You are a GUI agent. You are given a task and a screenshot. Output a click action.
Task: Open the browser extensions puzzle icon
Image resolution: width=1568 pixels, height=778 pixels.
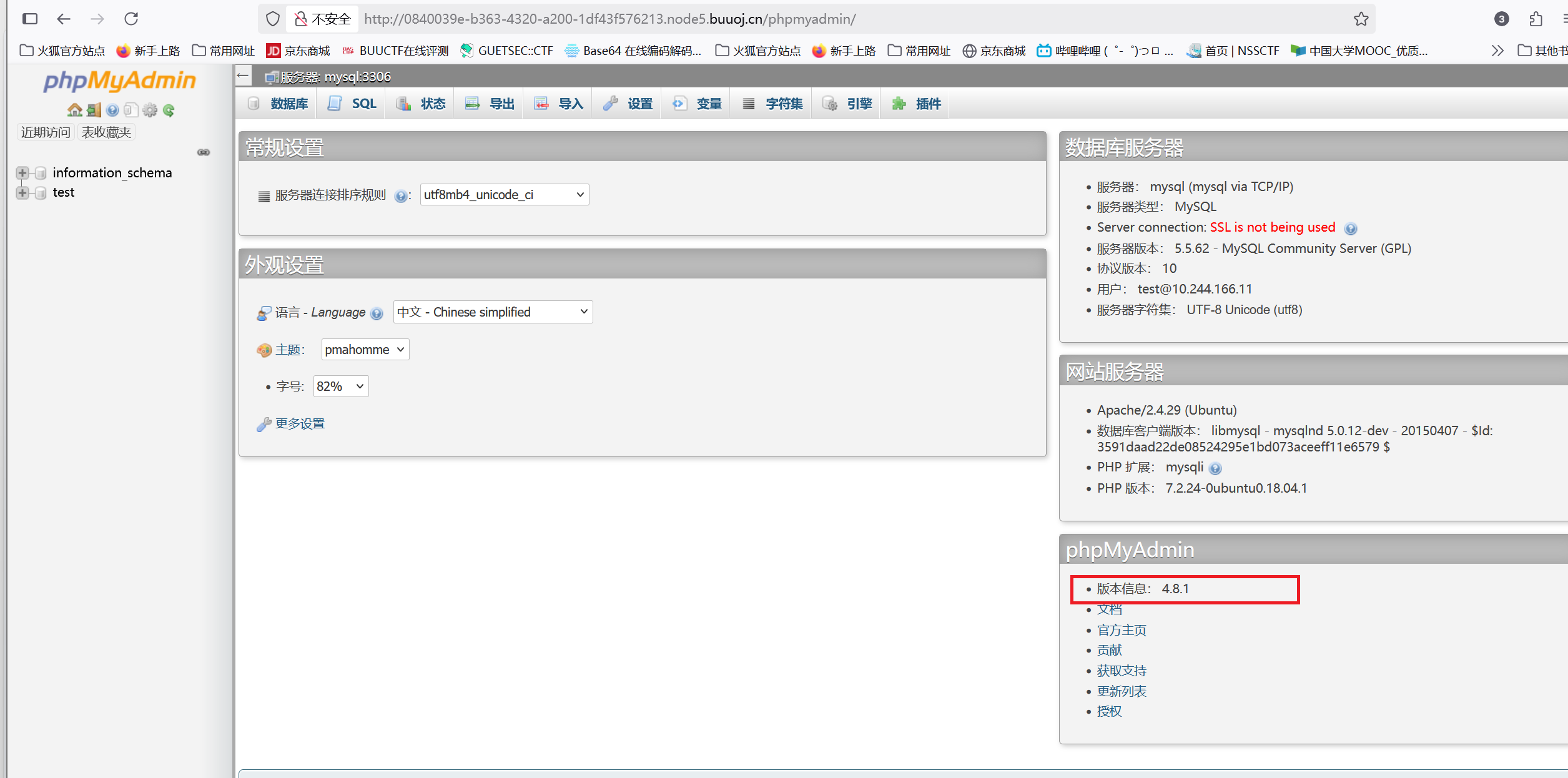tap(1536, 19)
